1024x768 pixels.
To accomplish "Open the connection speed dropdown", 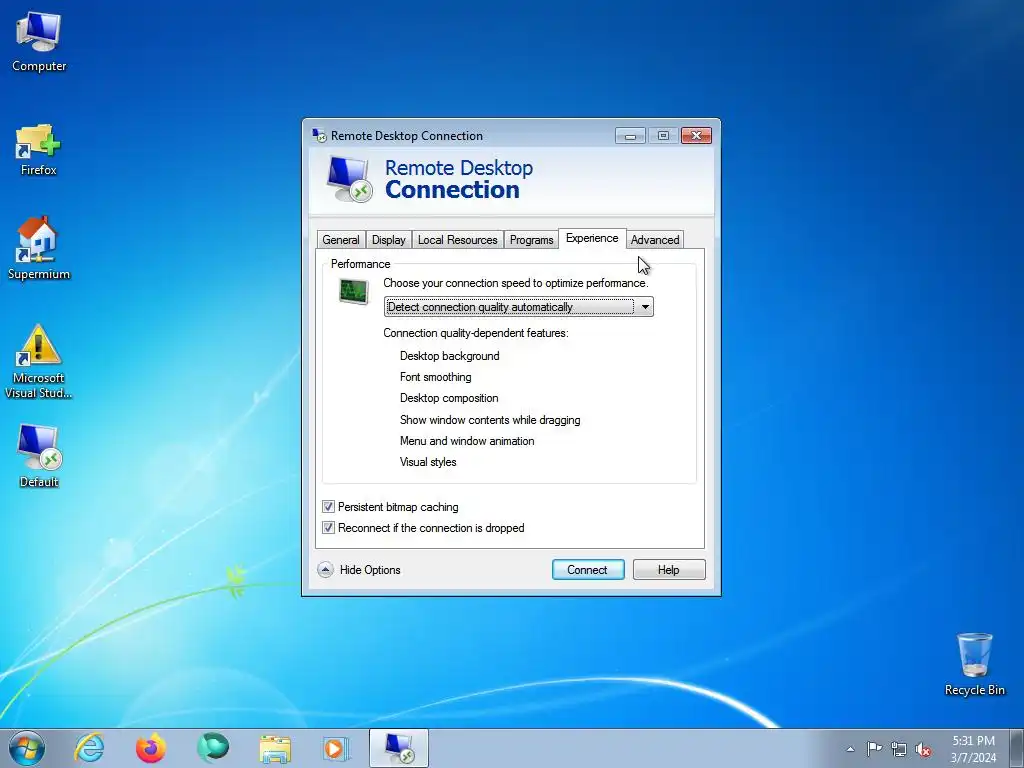I will click(x=519, y=307).
